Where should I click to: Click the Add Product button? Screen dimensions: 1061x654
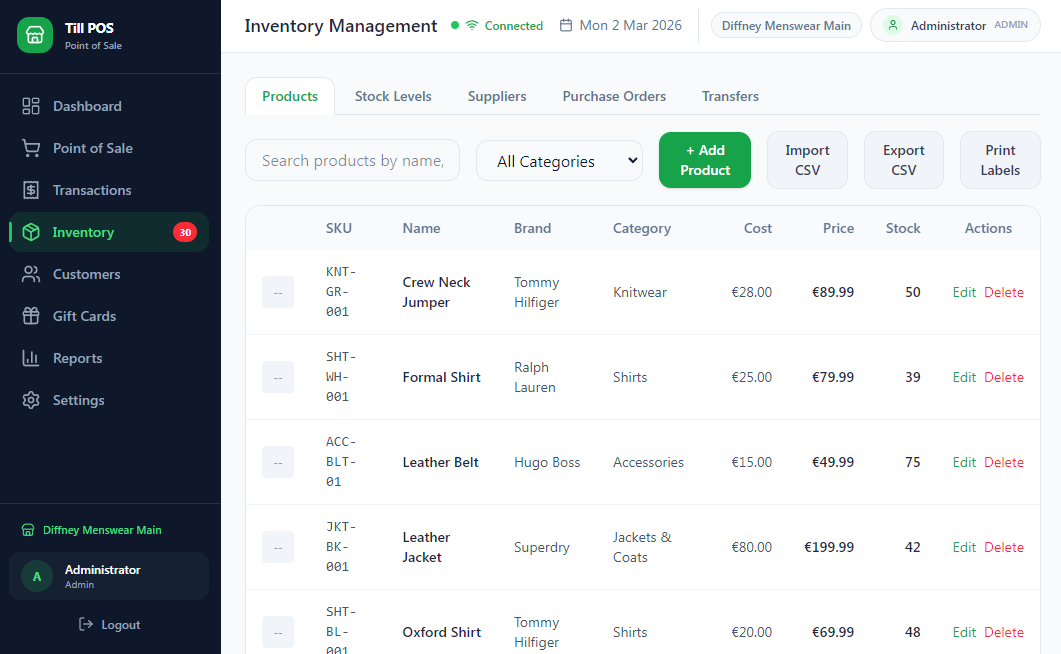click(704, 160)
